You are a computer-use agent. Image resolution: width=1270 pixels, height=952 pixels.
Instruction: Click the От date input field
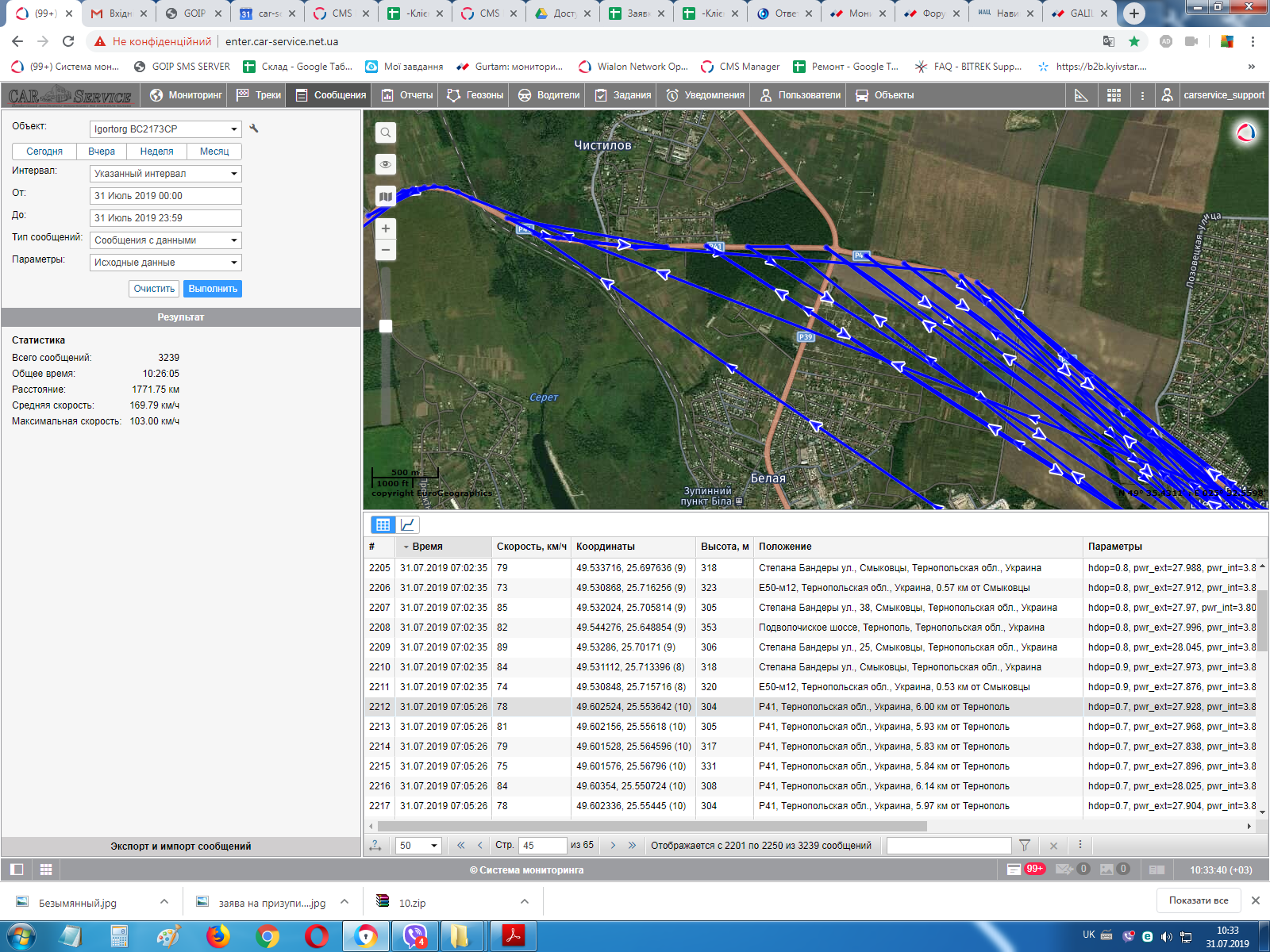[x=165, y=196]
